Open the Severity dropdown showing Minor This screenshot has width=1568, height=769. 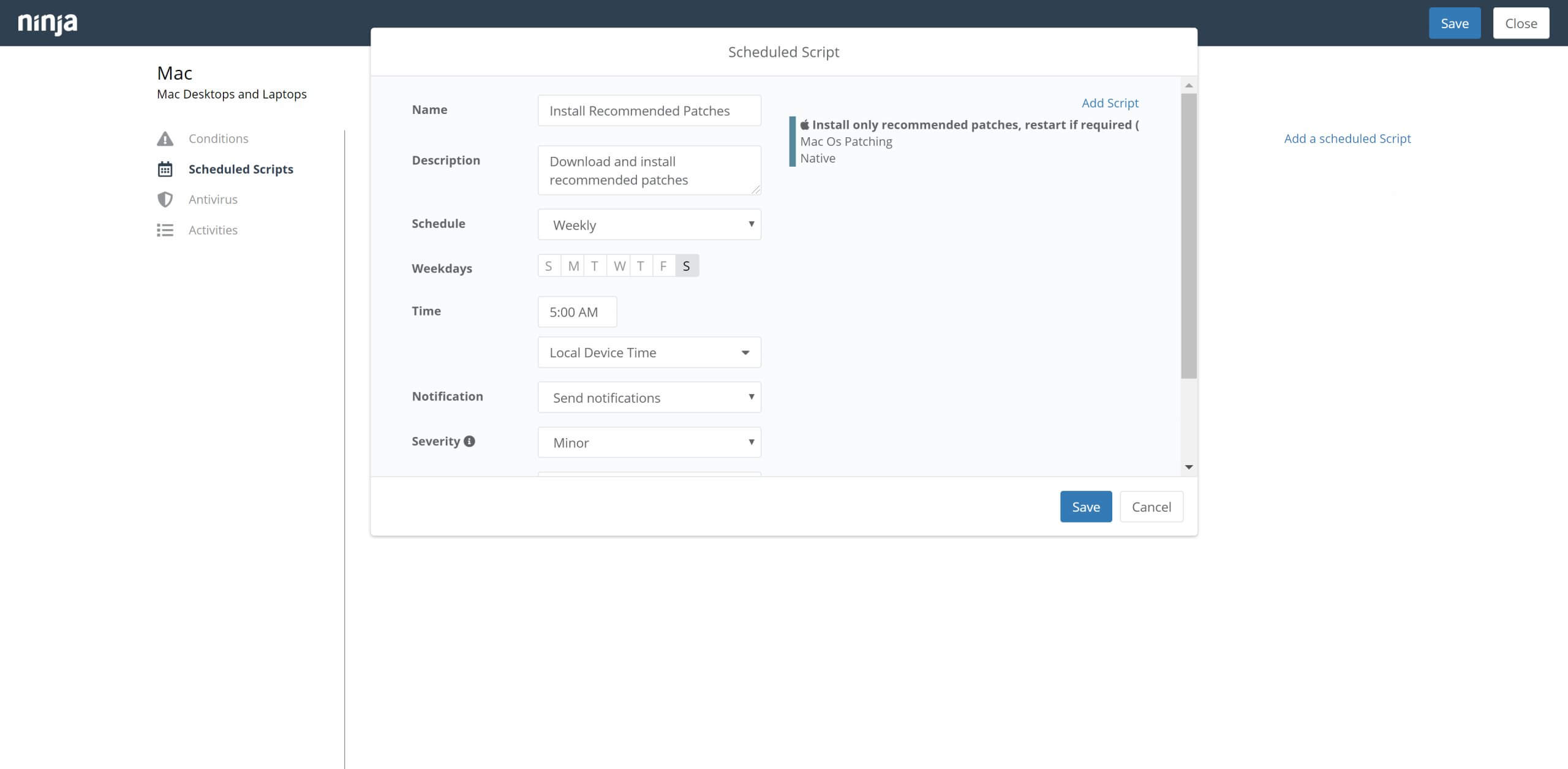[649, 442]
